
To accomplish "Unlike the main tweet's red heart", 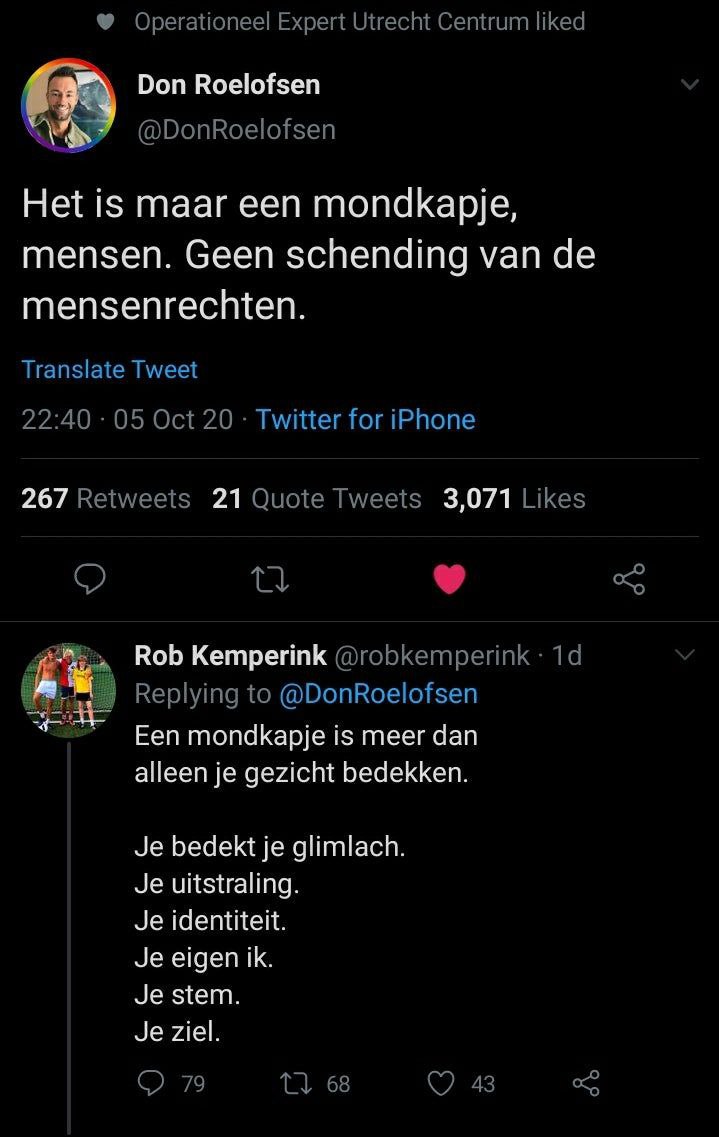I will [x=449, y=578].
